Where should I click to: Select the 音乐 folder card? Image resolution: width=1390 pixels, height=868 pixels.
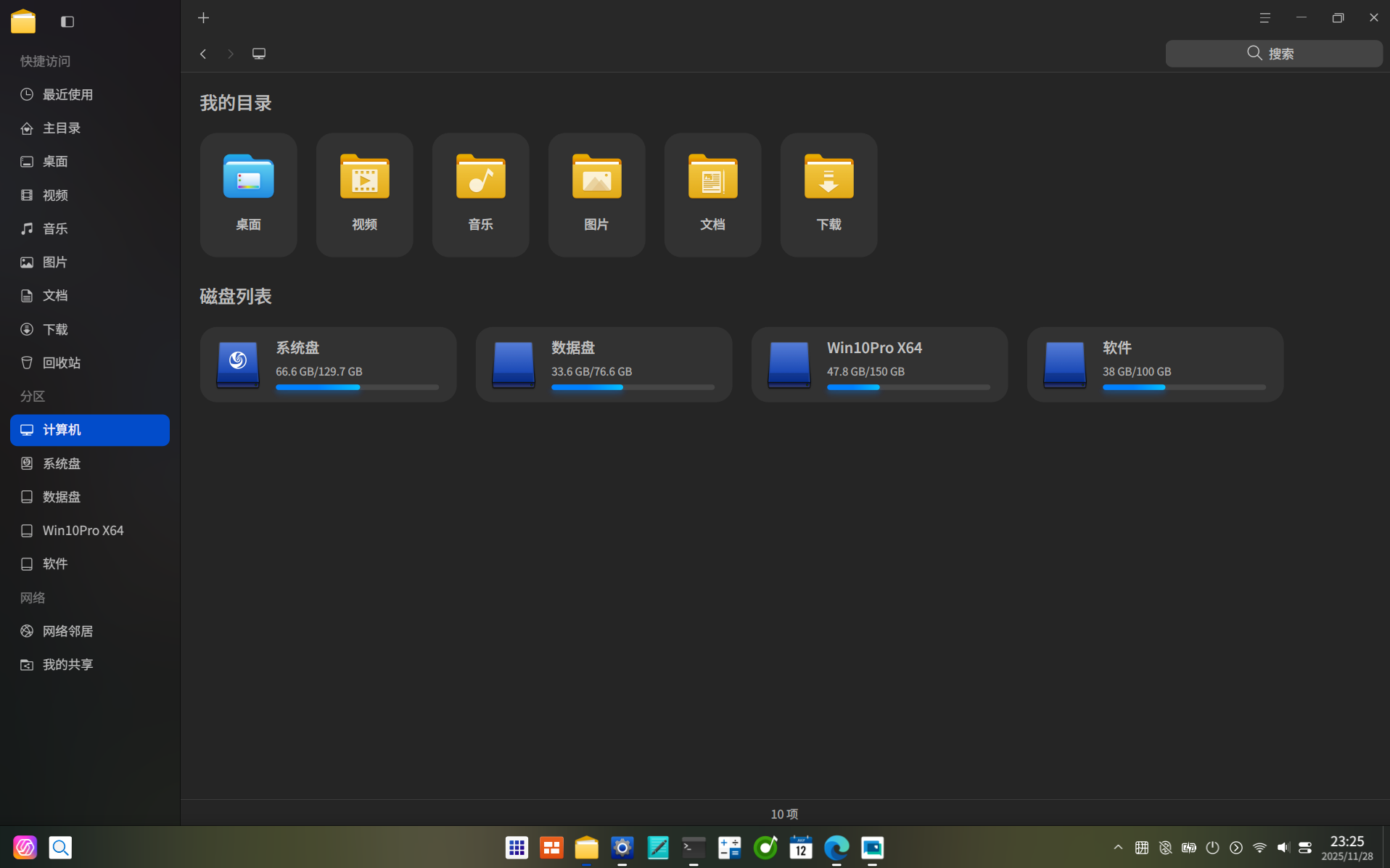(481, 194)
